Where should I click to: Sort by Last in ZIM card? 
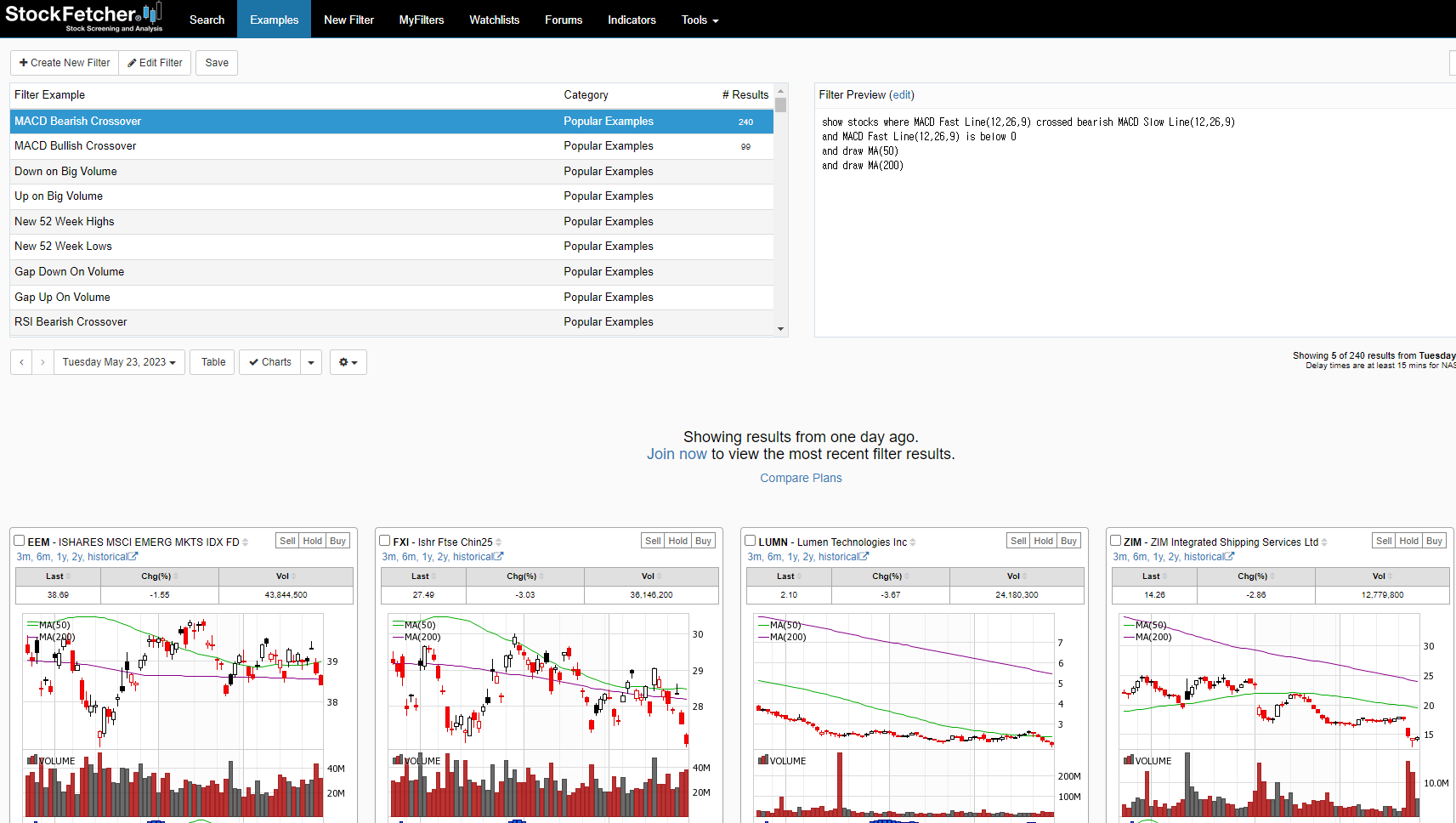coord(1154,576)
